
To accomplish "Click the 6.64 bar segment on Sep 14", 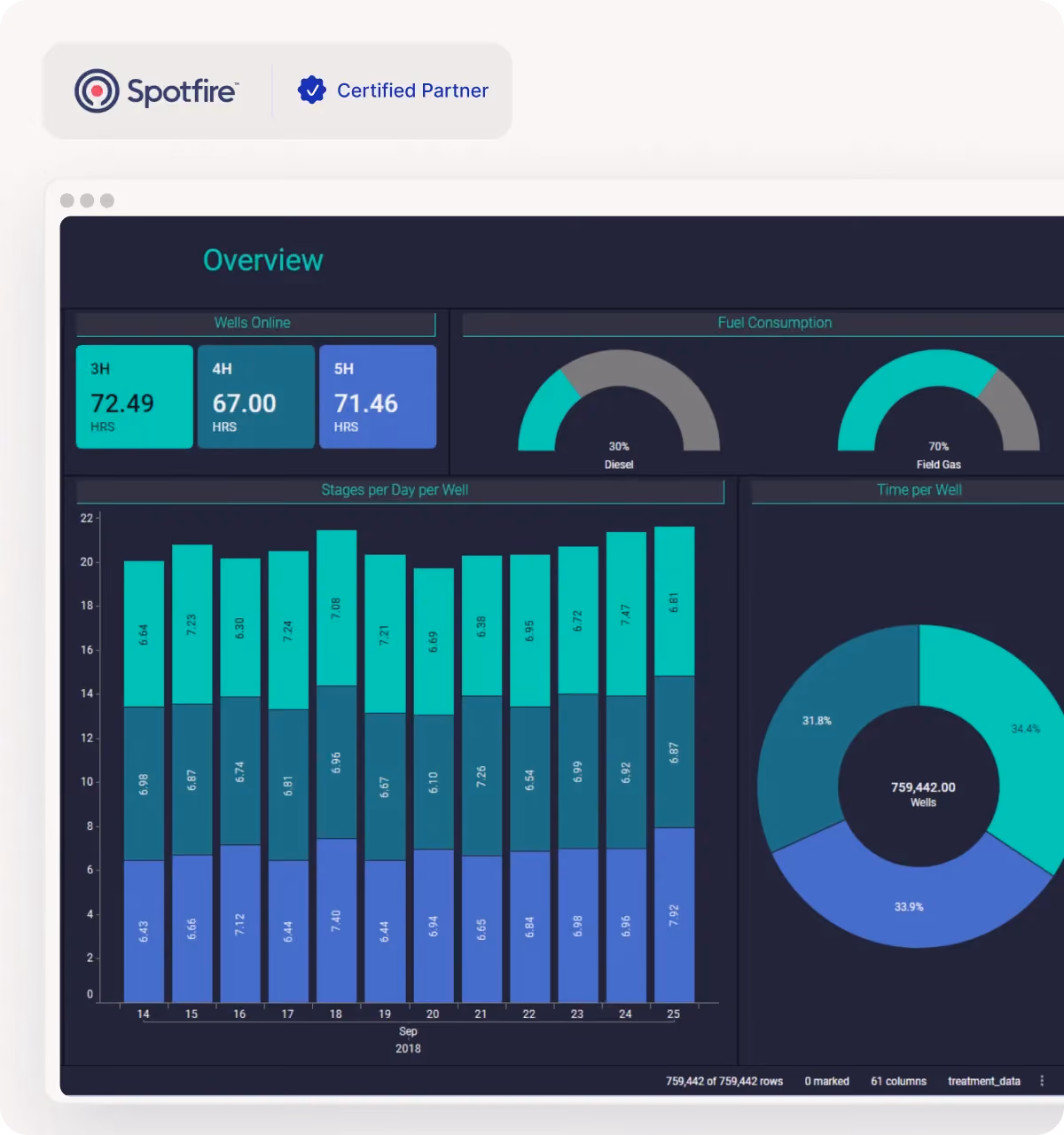I will pyautogui.click(x=144, y=634).
